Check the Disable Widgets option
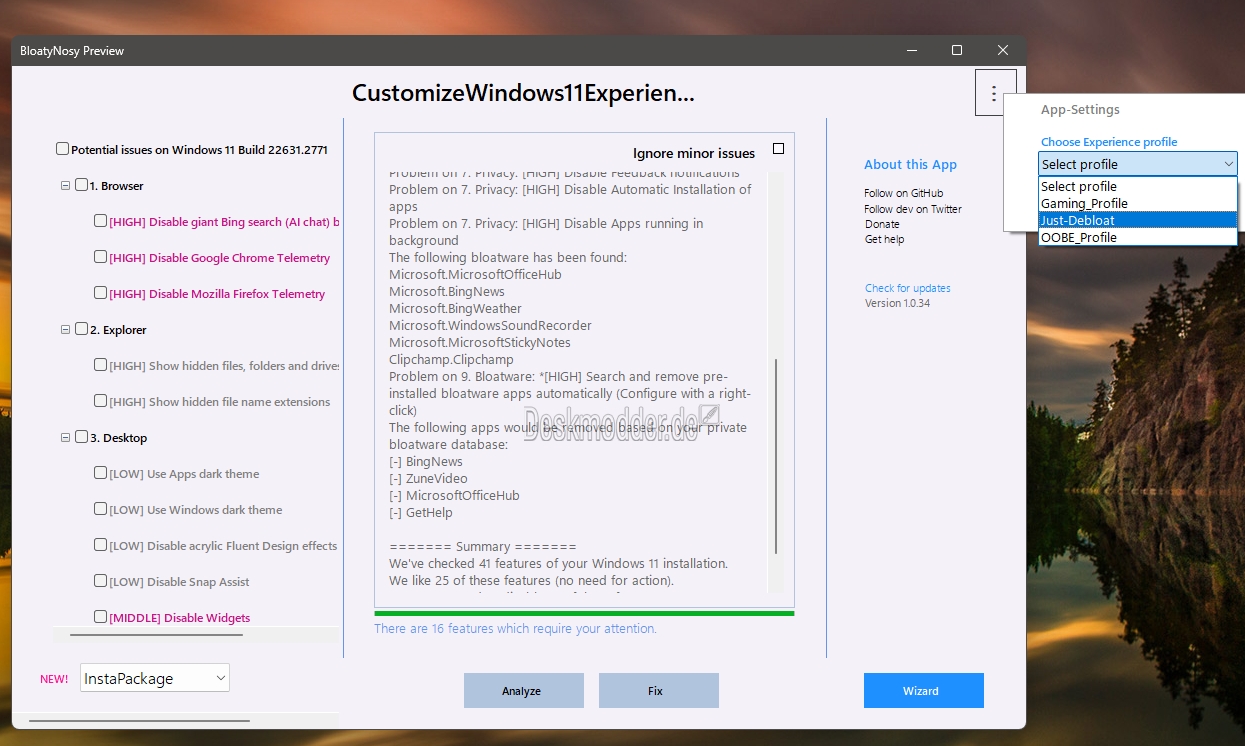The image size is (1245, 746). [x=100, y=617]
